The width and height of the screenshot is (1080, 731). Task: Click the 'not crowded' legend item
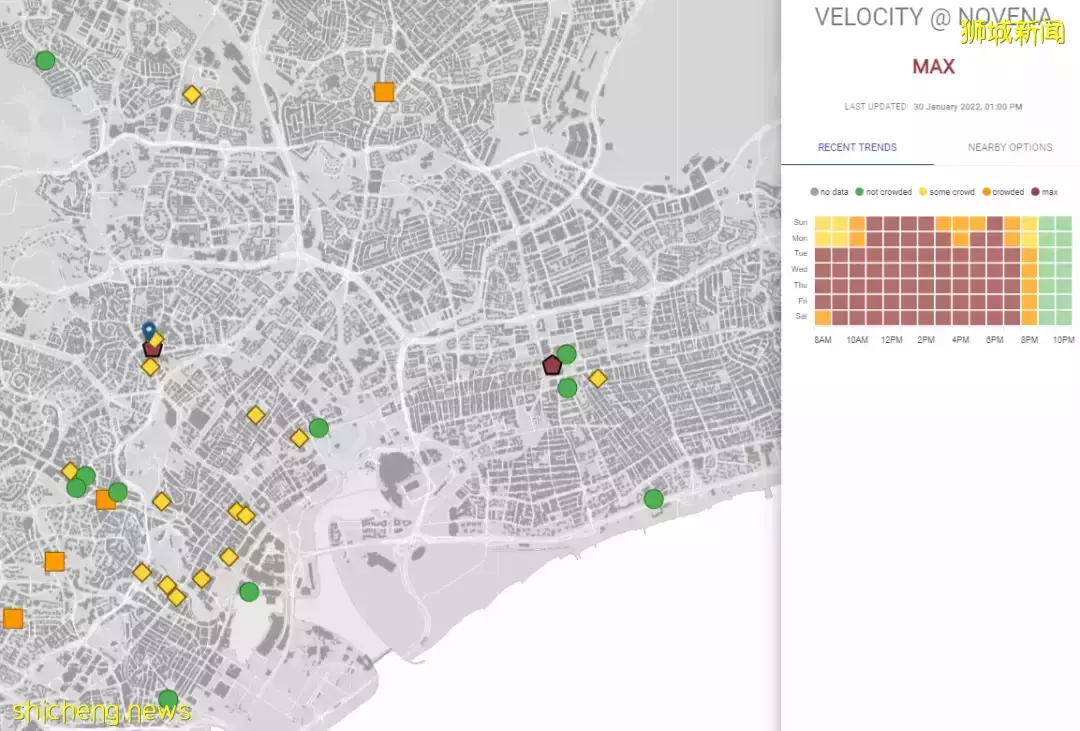click(885, 192)
